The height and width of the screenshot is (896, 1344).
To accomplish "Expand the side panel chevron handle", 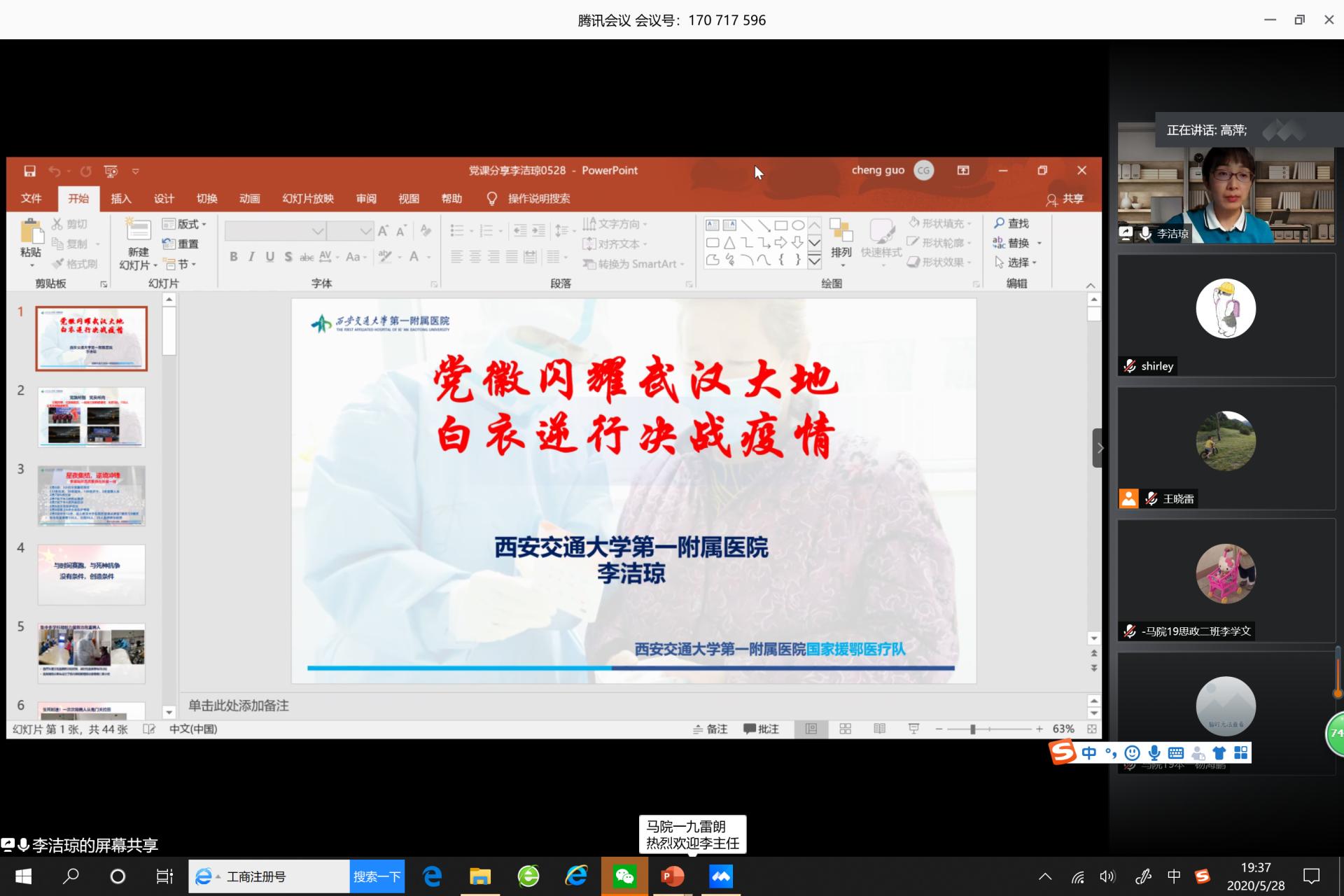I will coord(1099,448).
